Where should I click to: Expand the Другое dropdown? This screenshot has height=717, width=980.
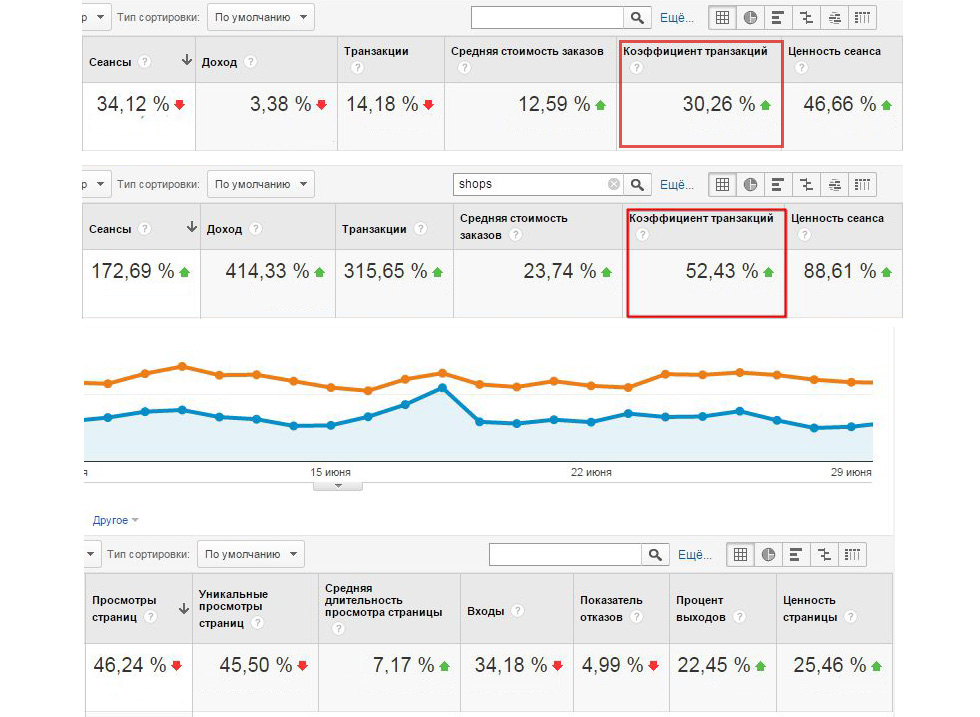click(115, 520)
